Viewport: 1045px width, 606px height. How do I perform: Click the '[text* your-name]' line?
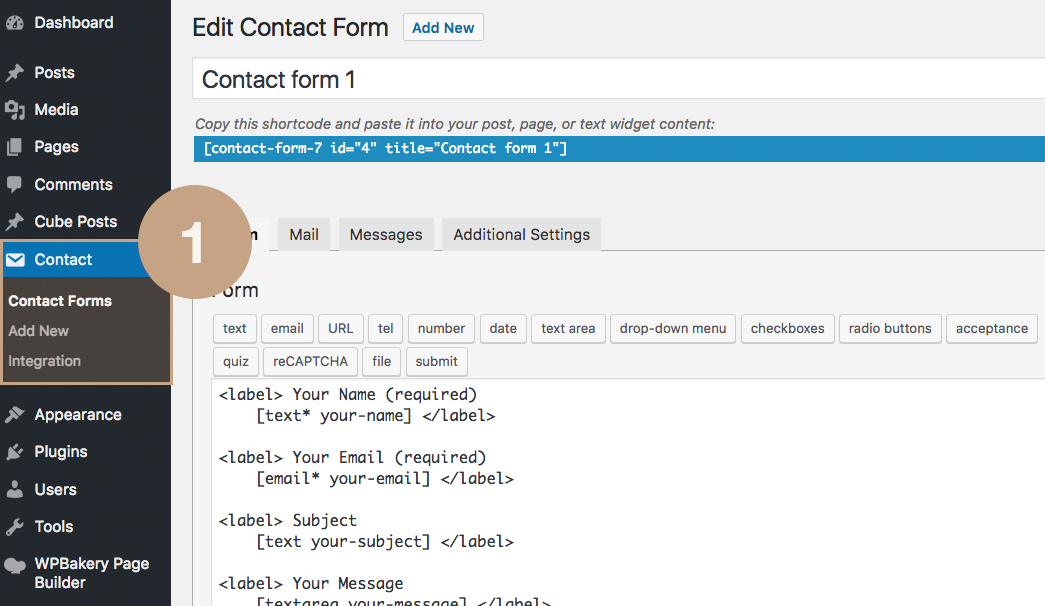(x=376, y=416)
